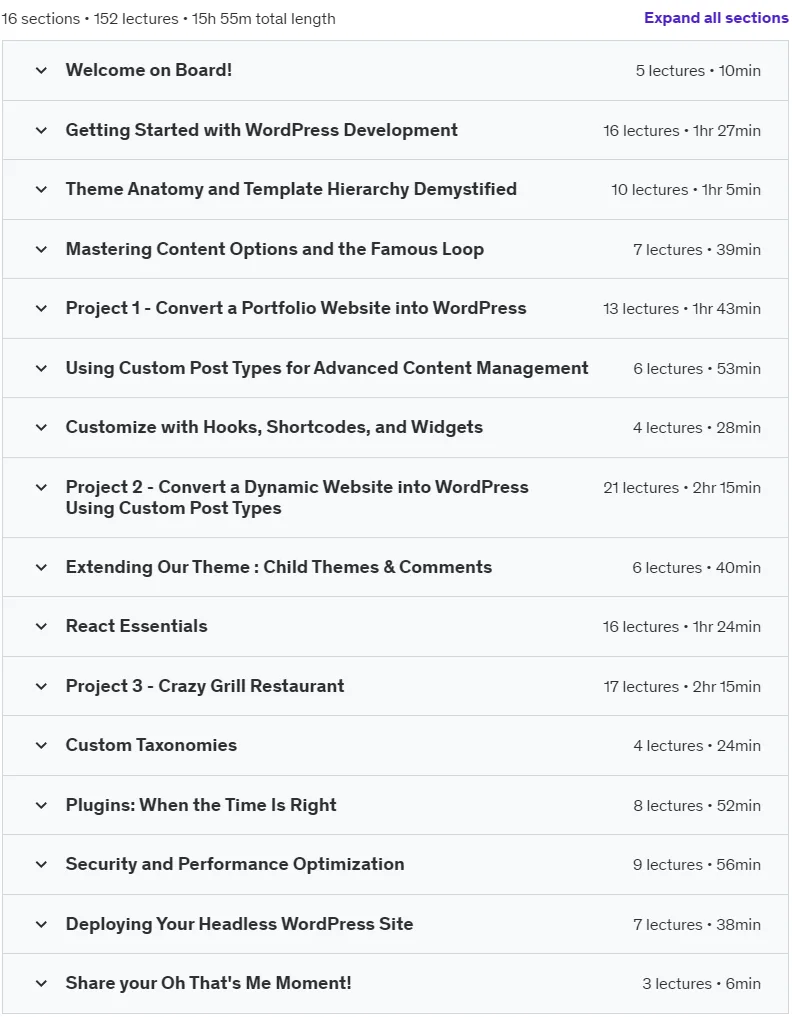Viewport: 792px width, 1017px height.
Task: Open the Project 2 Dynamic Website section title
Action: tap(297, 497)
